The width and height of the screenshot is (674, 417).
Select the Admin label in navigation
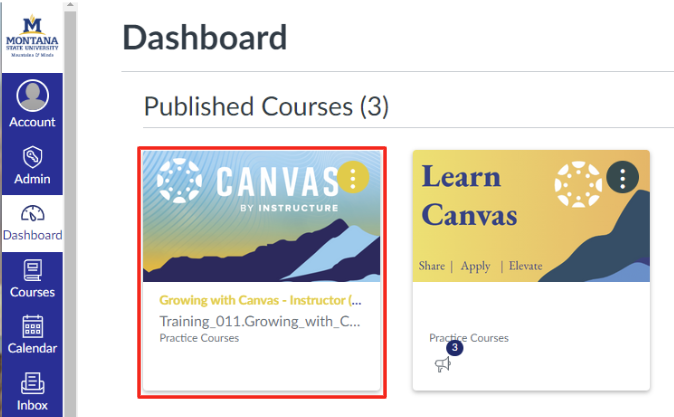pos(32,179)
